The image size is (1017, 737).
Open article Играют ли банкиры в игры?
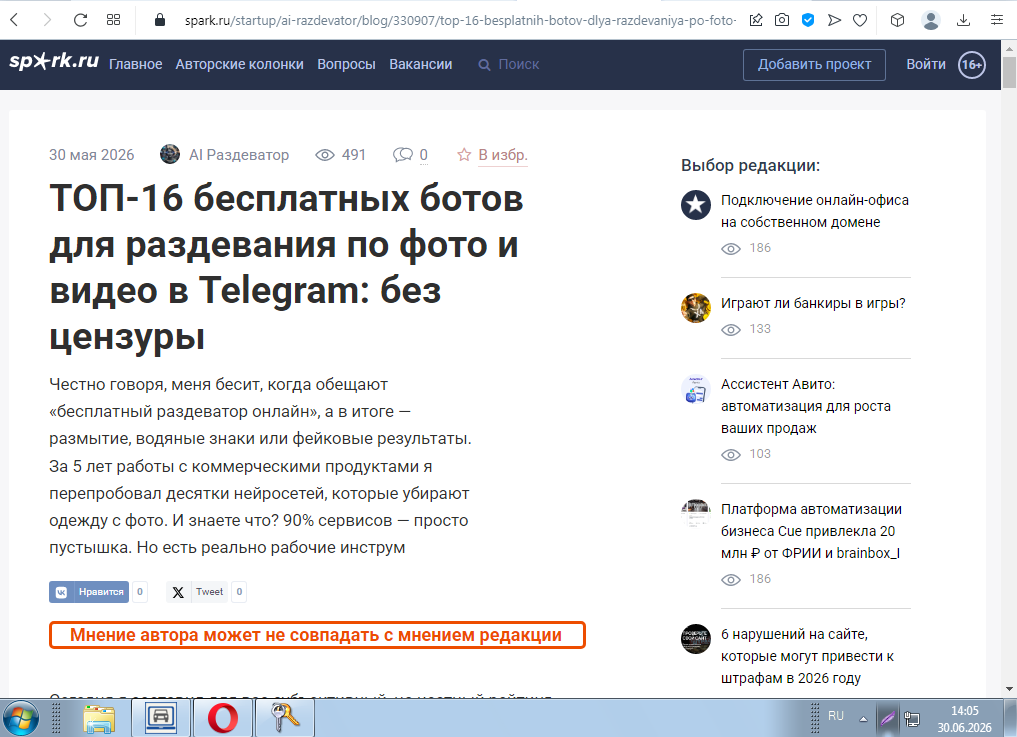point(813,303)
